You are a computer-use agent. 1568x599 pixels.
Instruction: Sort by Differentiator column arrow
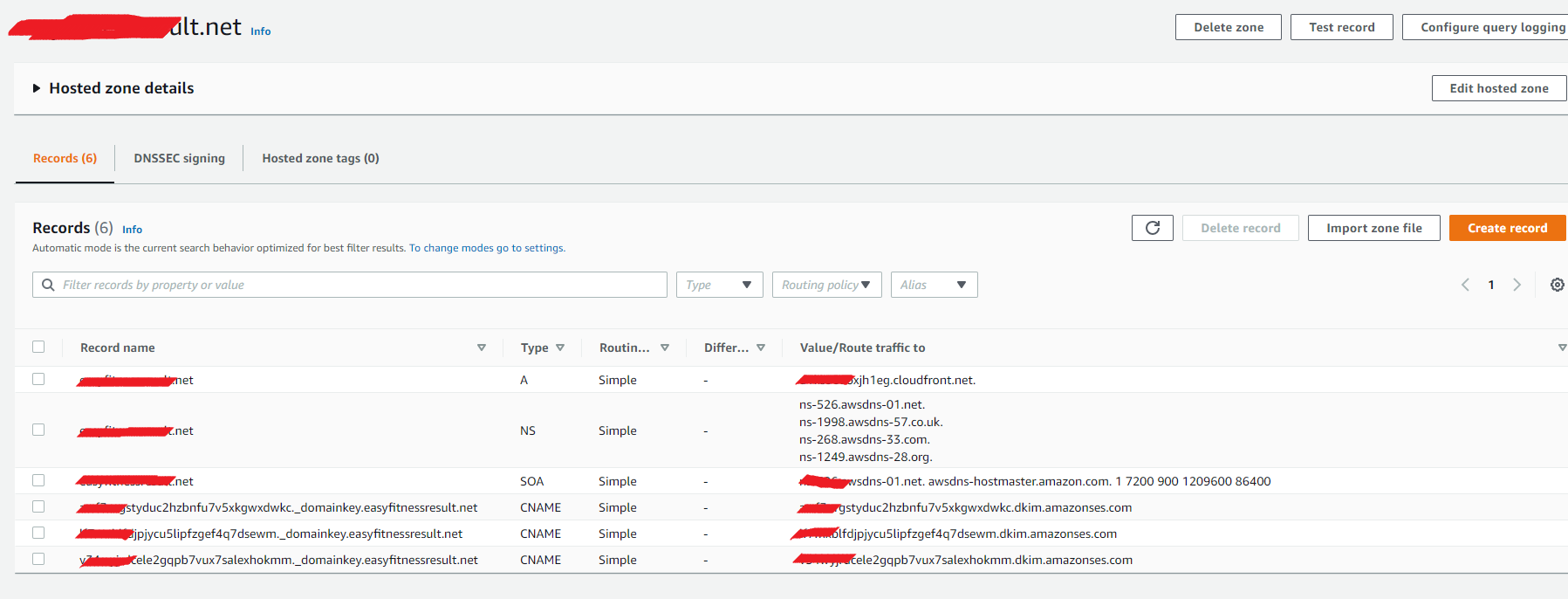coord(761,348)
